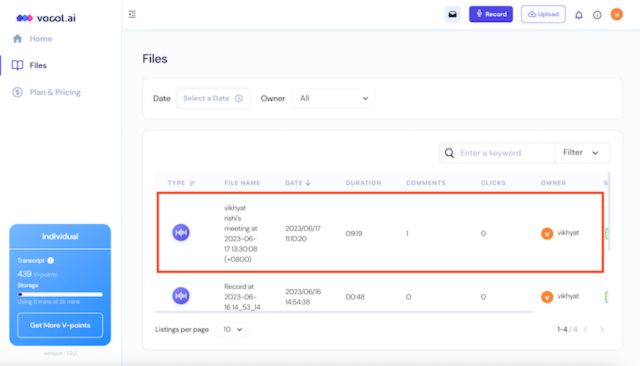The image size is (640, 366).
Task: Open audio icon of Record at 2023-06-16 row
Action: (x=181, y=296)
